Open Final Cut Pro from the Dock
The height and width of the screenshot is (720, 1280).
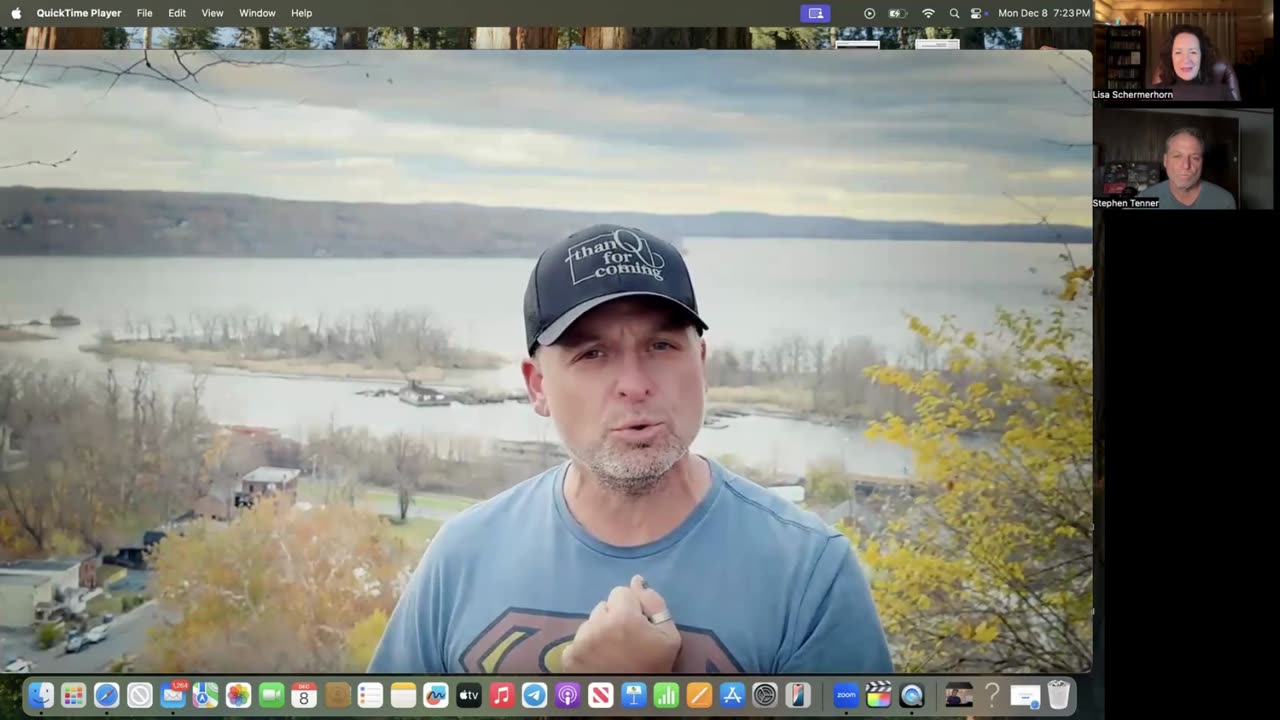tap(879, 695)
